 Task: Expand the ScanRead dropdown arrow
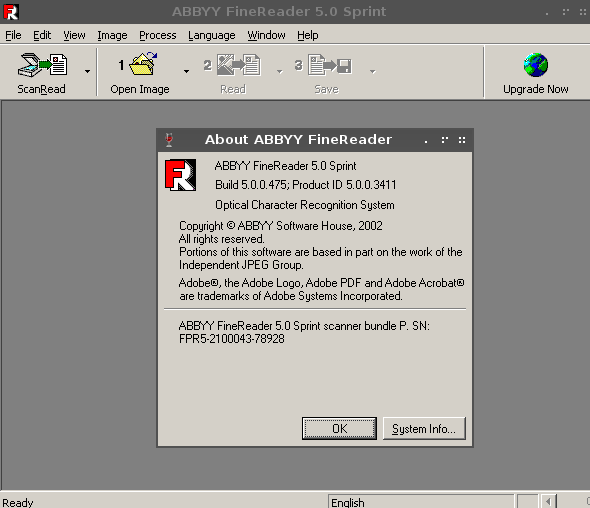(x=87, y=71)
